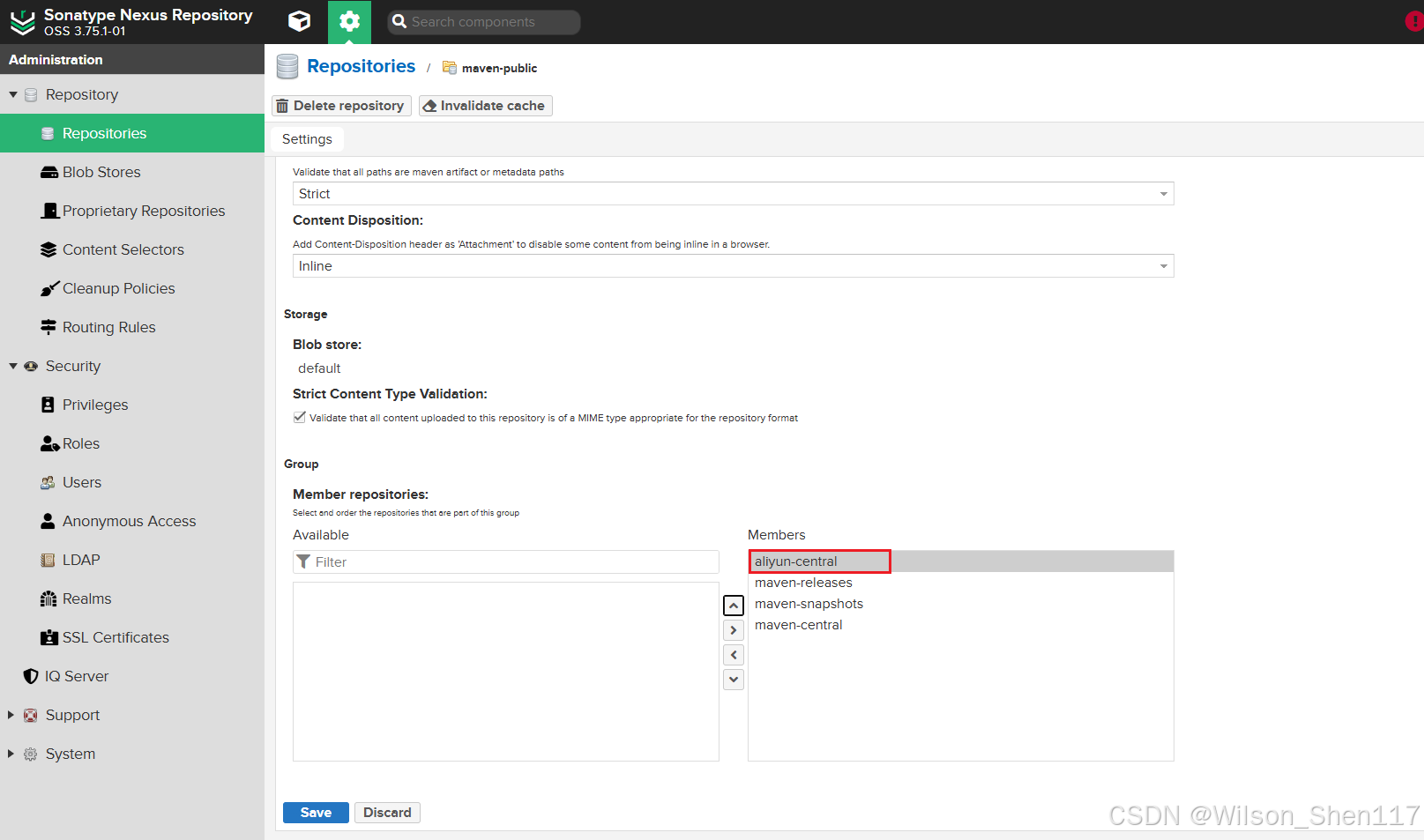Add repository to Members arrow
1424x840 pixels.
pyautogui.click(x=734, y=630)
